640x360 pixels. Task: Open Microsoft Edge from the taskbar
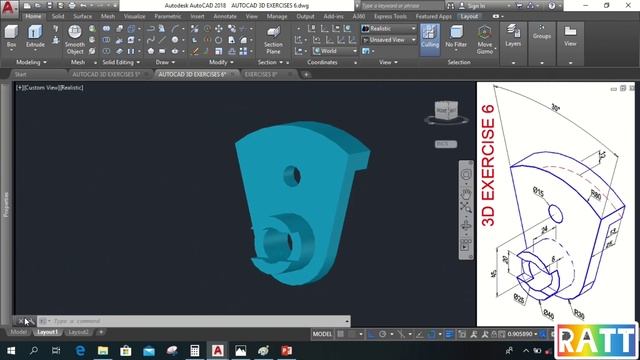(80, 350)
